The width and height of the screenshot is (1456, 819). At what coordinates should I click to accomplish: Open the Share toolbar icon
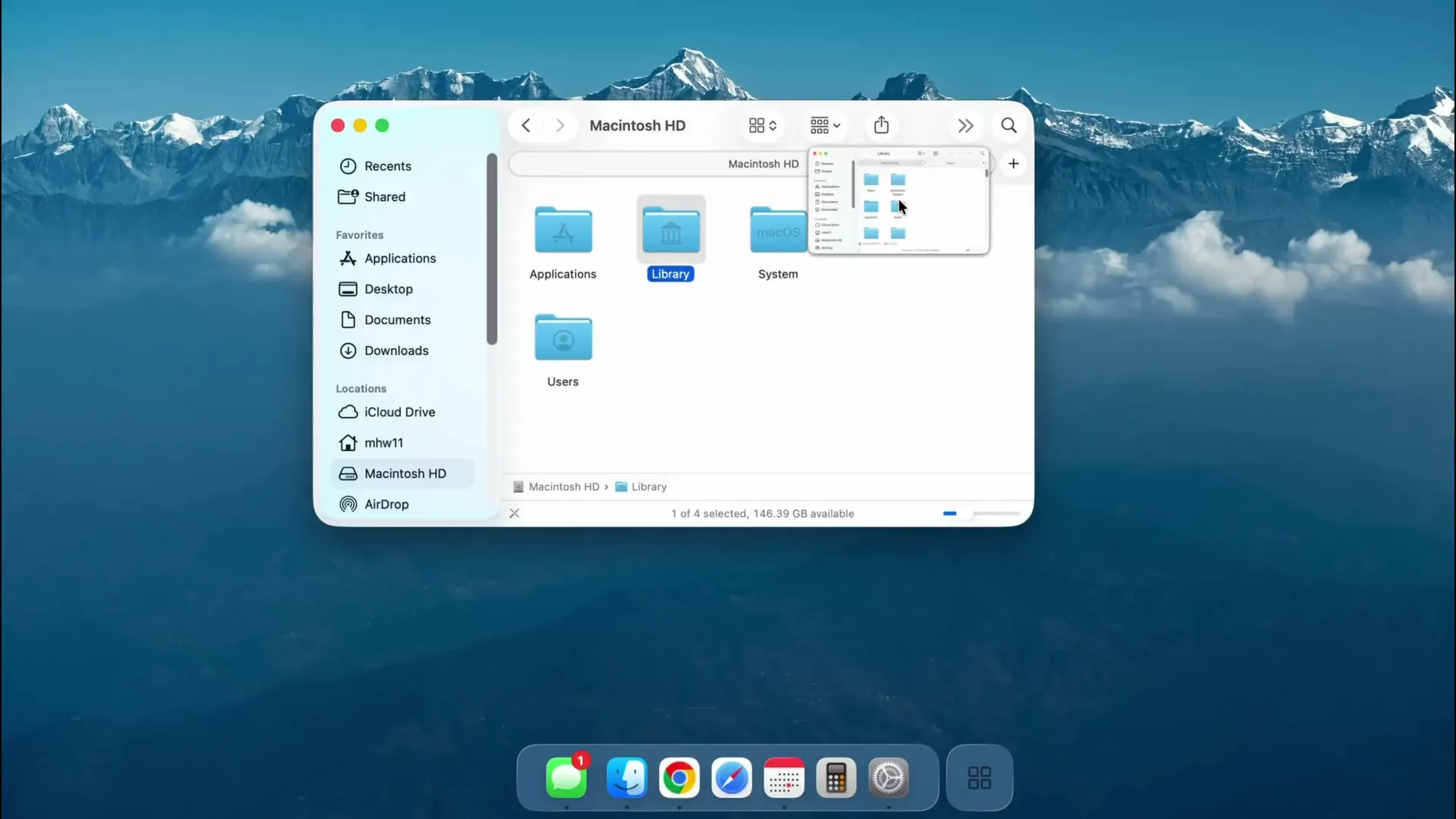tap(881, 125)
